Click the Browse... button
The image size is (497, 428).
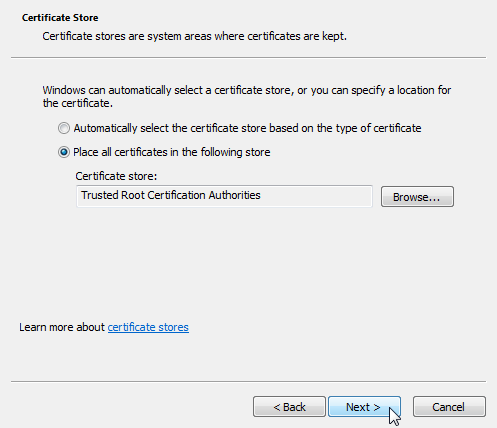417,197
